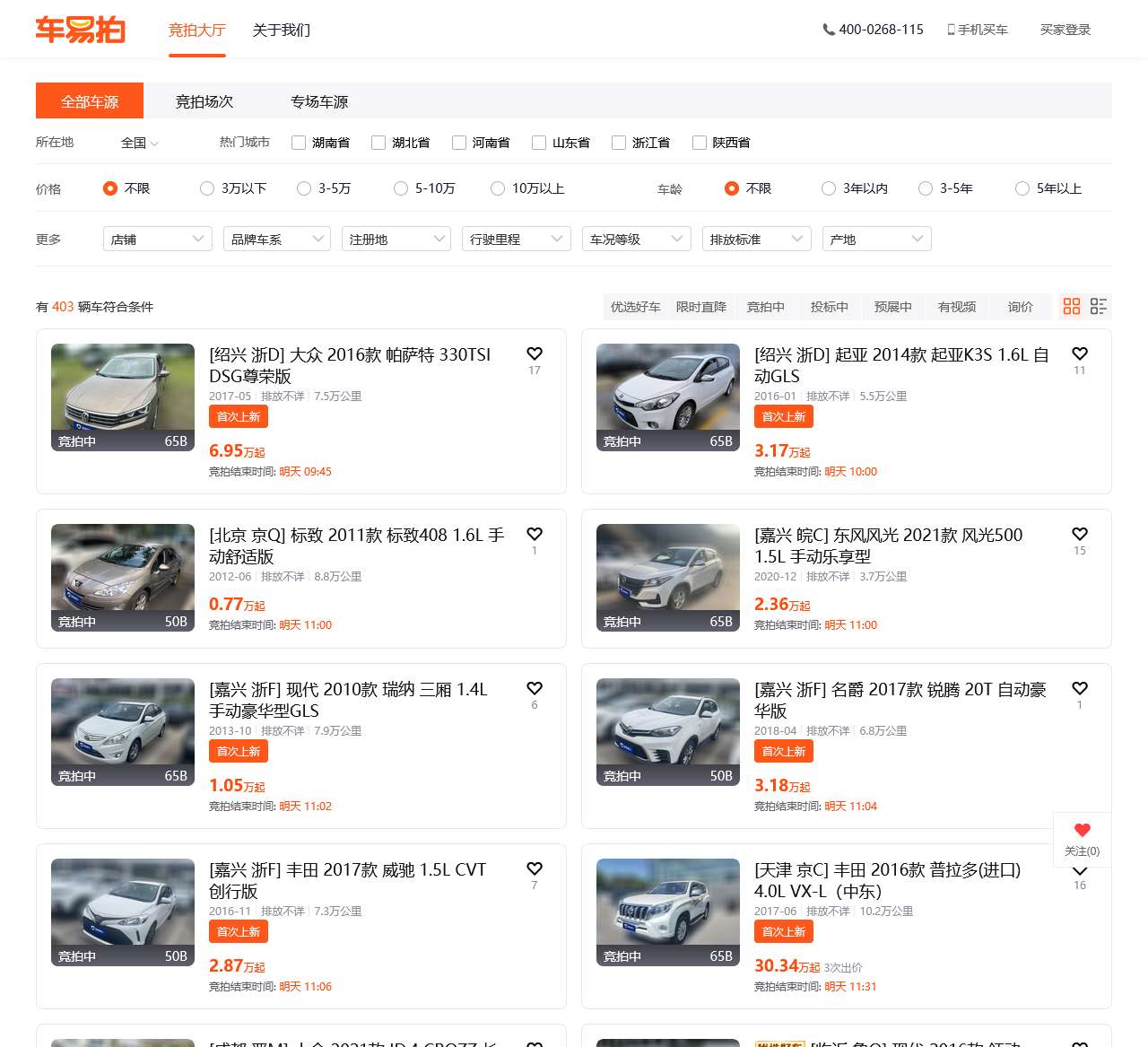Screen dimensions: 1148x1047
Task: Filter by 预展中 status
Action: click(893, 307)
